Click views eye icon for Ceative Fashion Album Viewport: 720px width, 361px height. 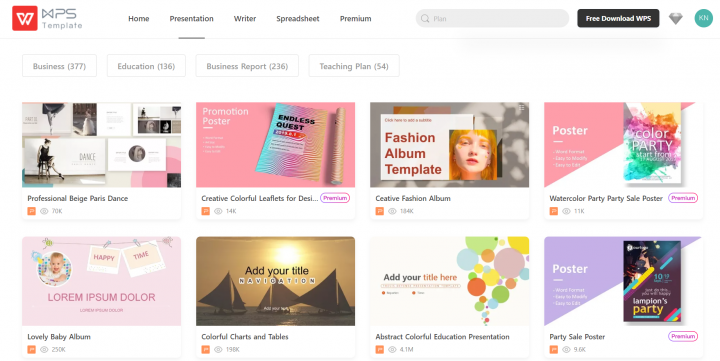point(392,211)
